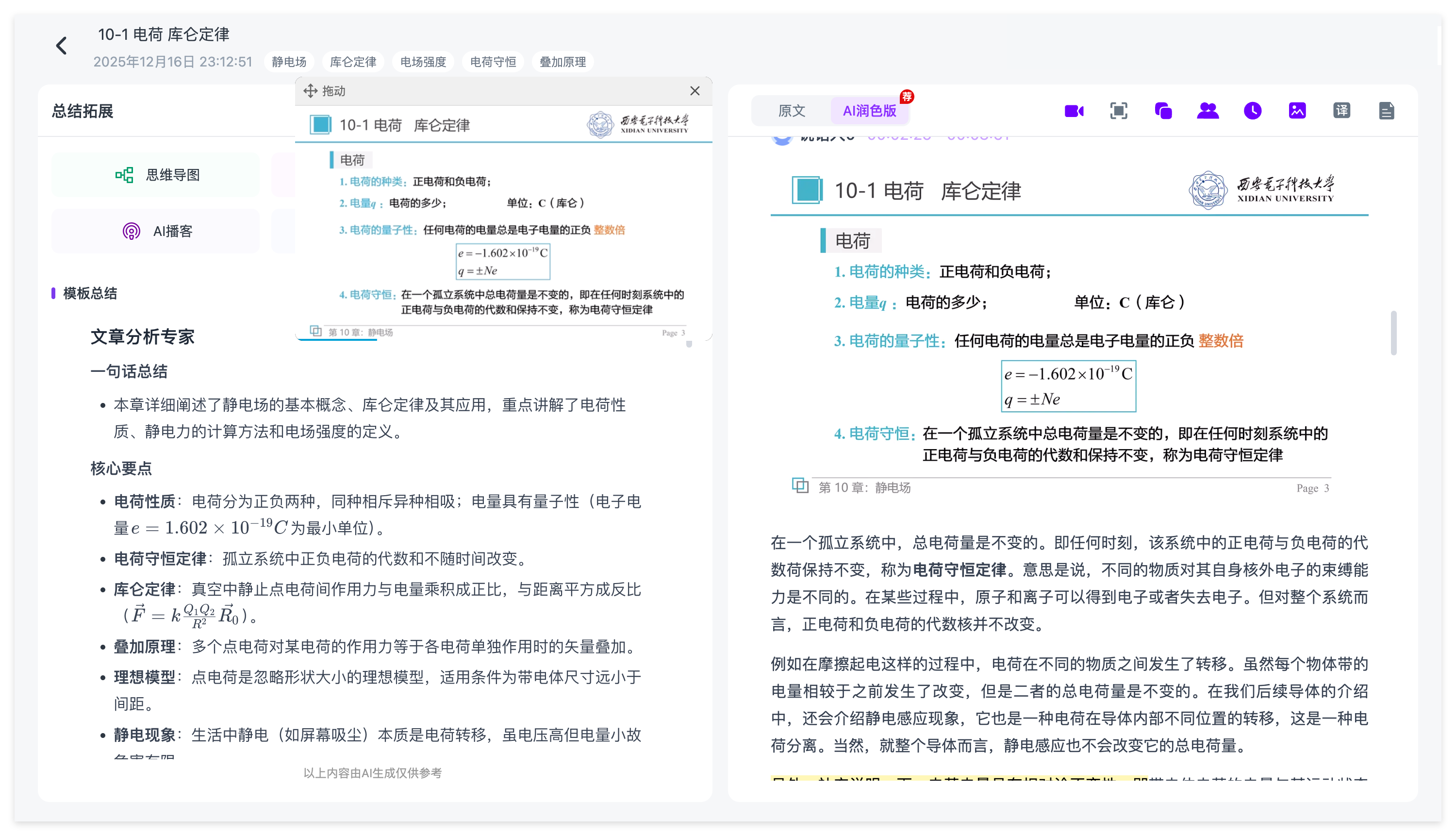
Task: Click the 总结拓展 panel heading
Action: coord(83,111)
